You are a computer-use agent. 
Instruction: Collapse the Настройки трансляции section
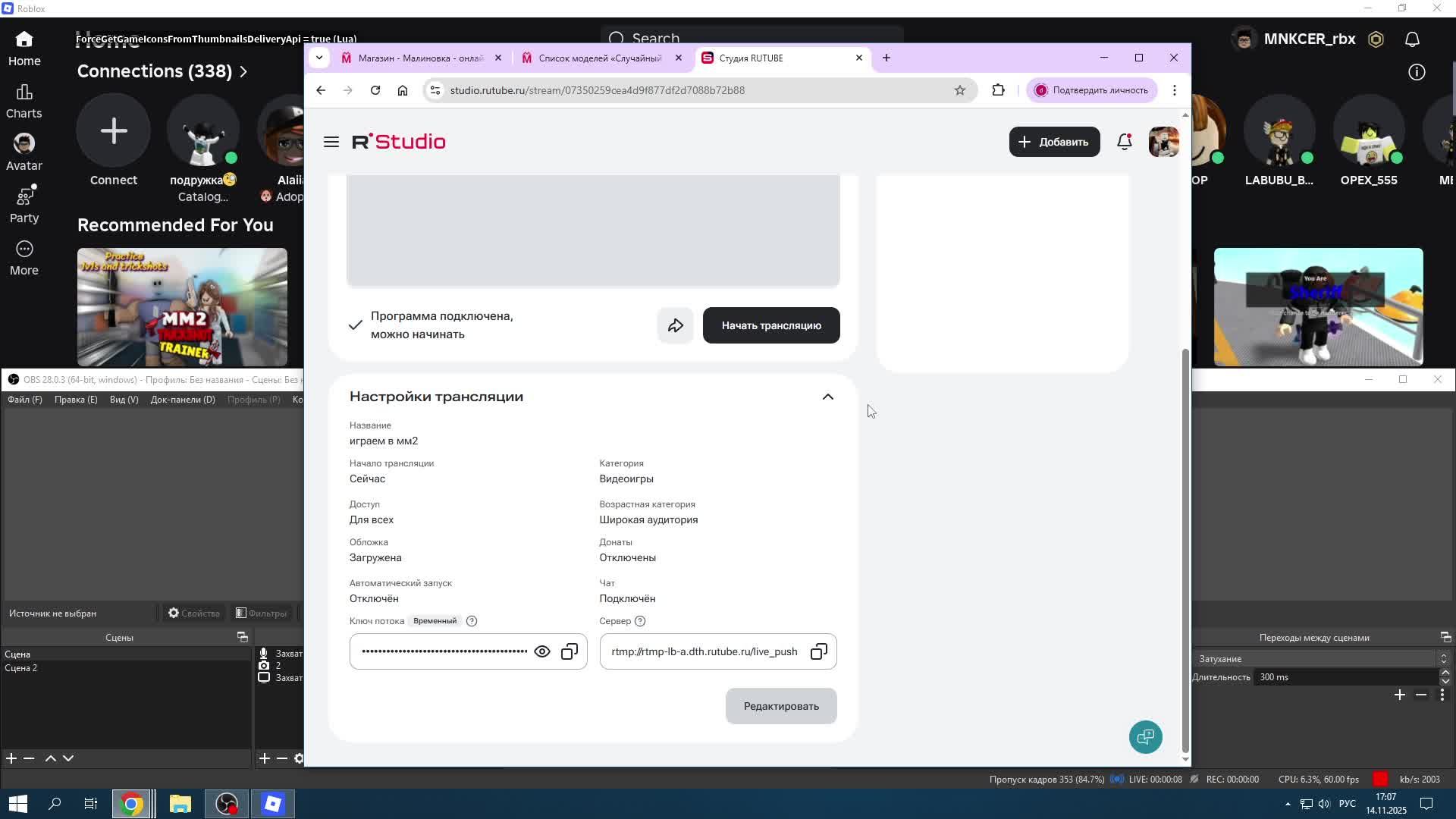827,397
